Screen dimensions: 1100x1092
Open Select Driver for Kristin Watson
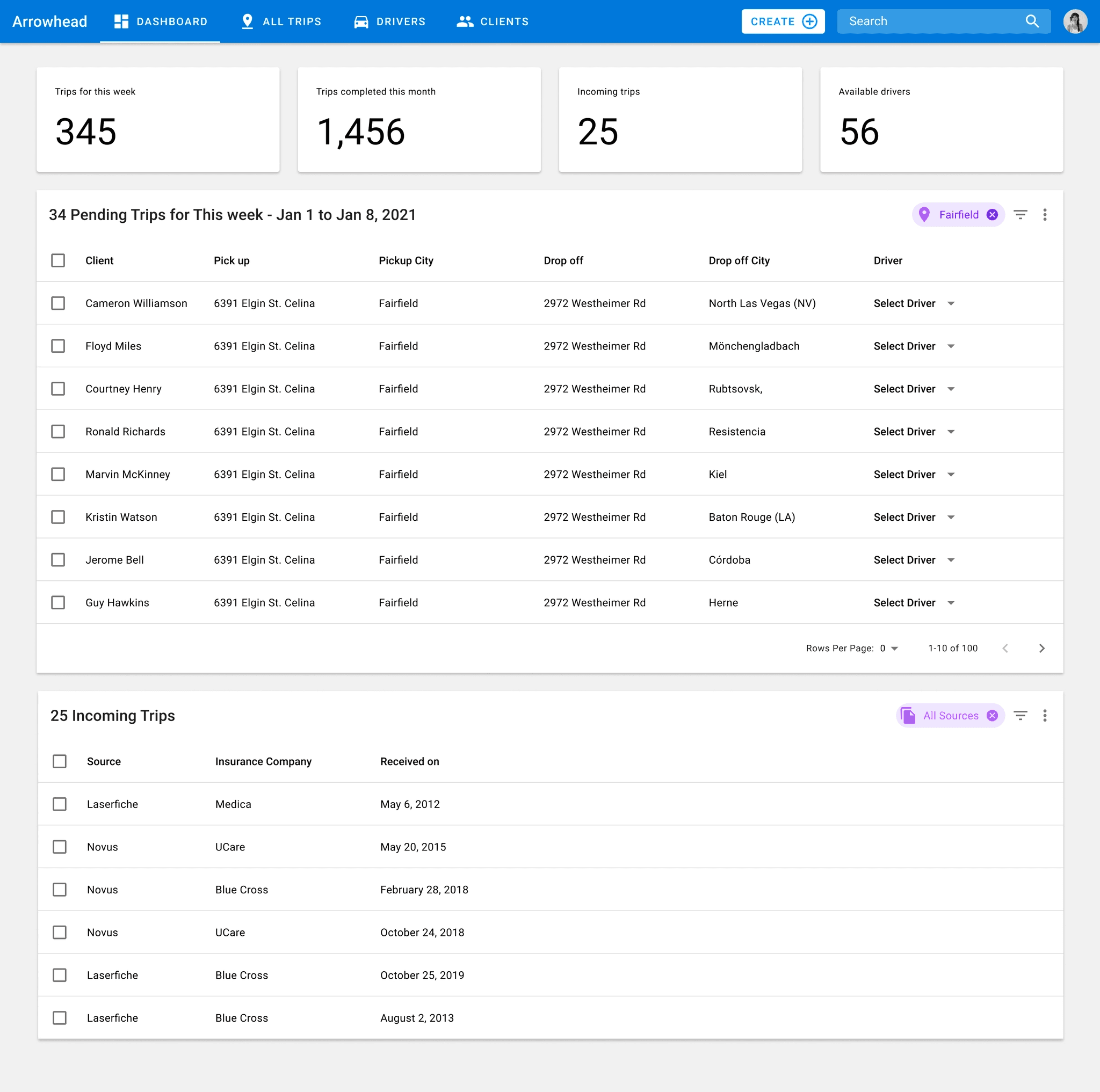[914, 516]
